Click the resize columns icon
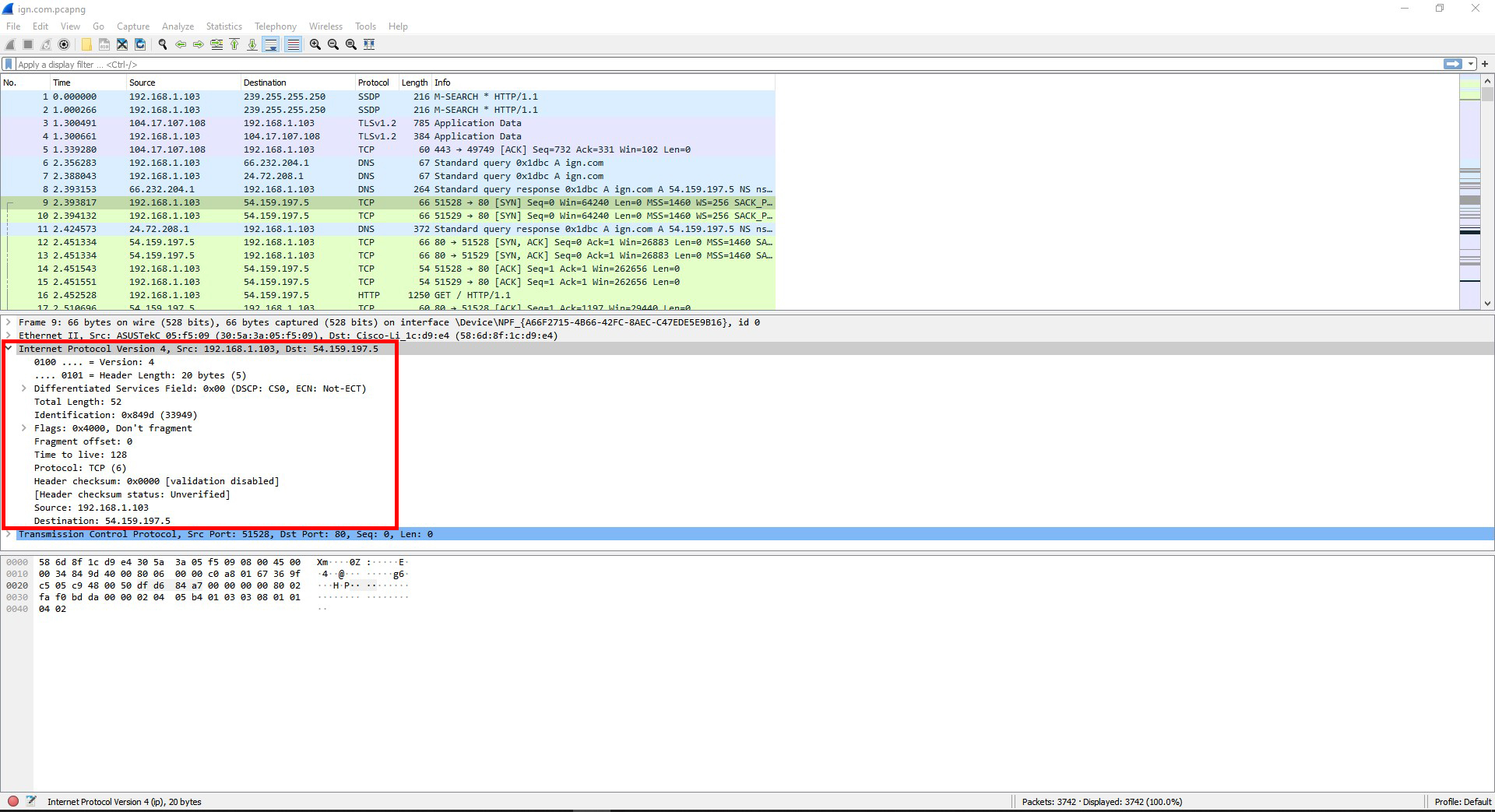 pyautogui.click(x=369, y=44)
